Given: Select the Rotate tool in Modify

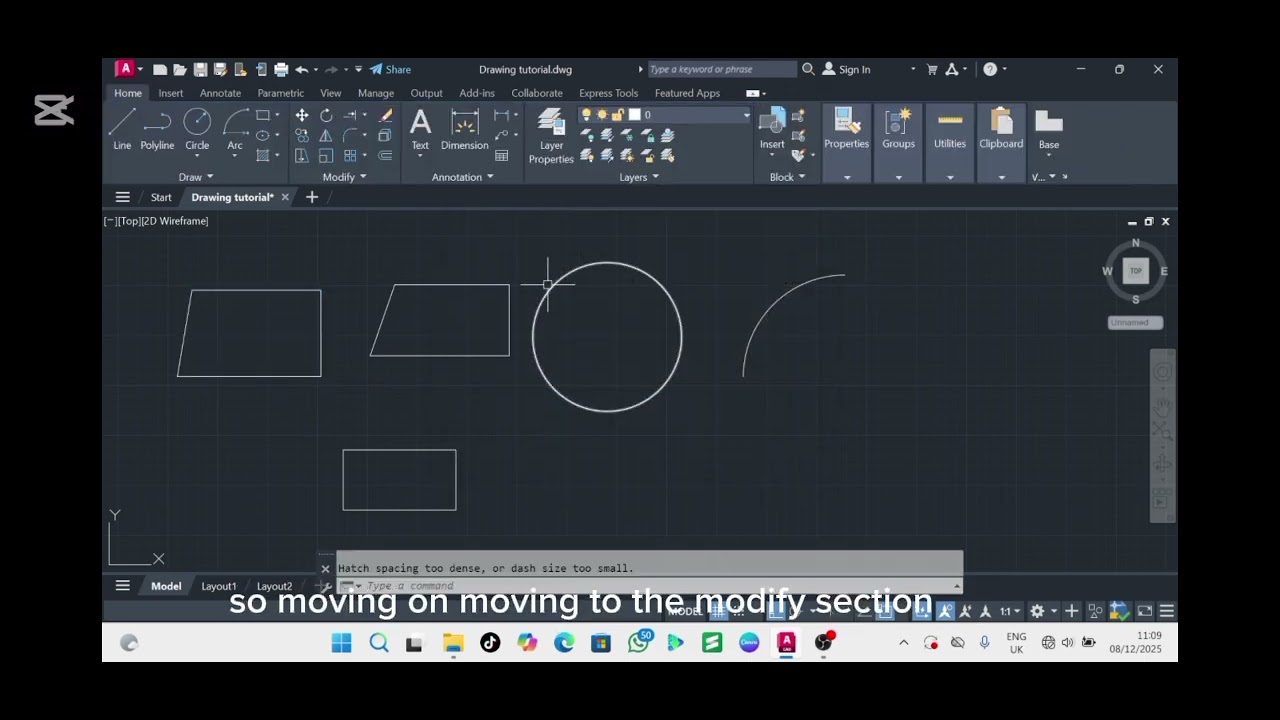Looking at the screenshot, I should 326,115.
